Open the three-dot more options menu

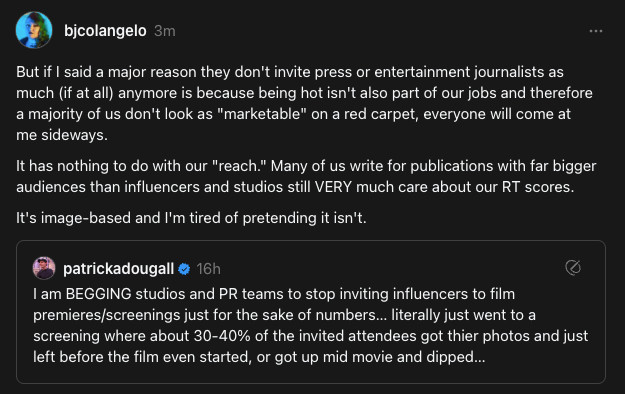[x=596, y=31]
